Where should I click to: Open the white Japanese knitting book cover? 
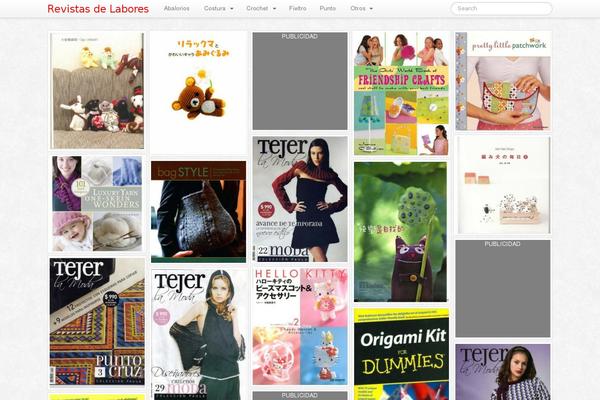504,185
